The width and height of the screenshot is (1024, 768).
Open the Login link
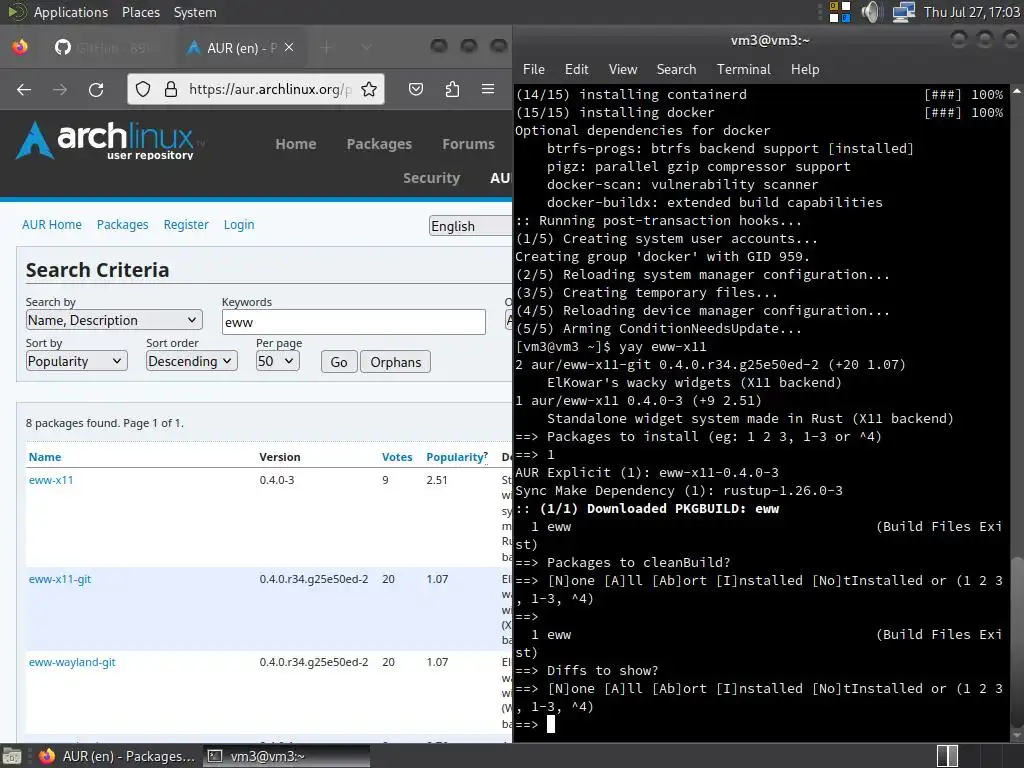(x=239, y=225)
